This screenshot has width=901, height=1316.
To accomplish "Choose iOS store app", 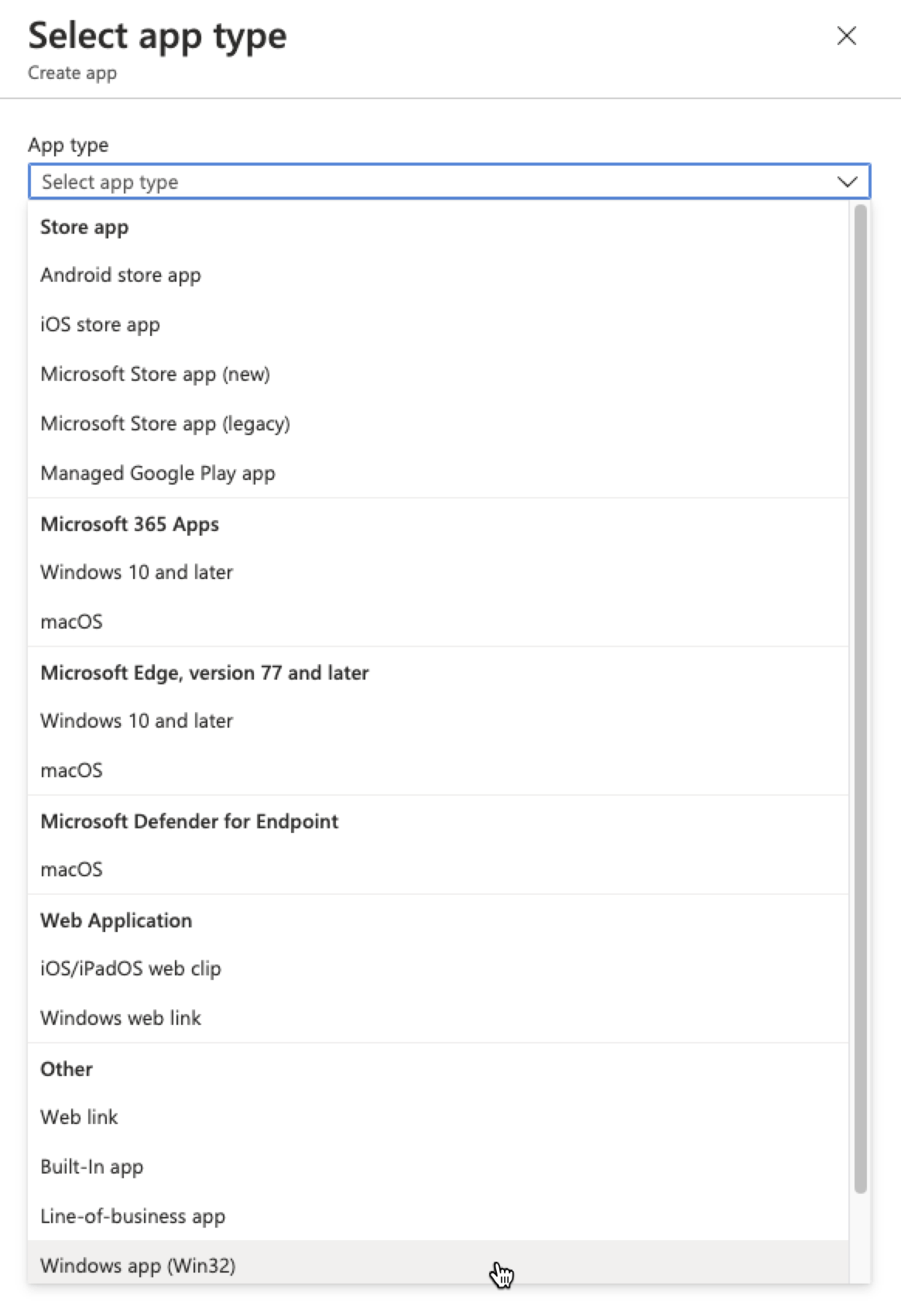I will [438, 324].
